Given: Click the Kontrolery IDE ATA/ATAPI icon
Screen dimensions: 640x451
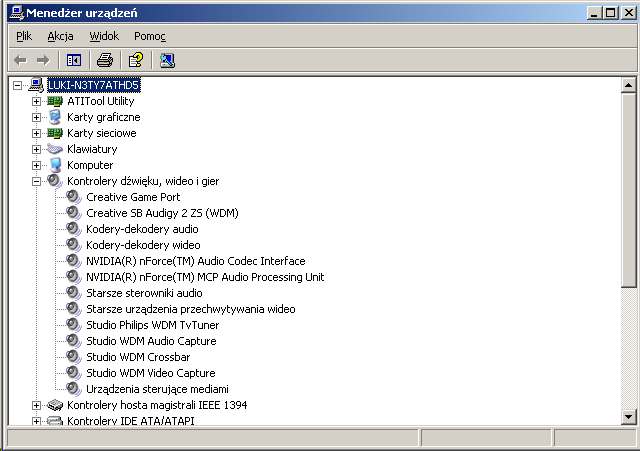Looking at the screenshot, I should click(55, 420).
